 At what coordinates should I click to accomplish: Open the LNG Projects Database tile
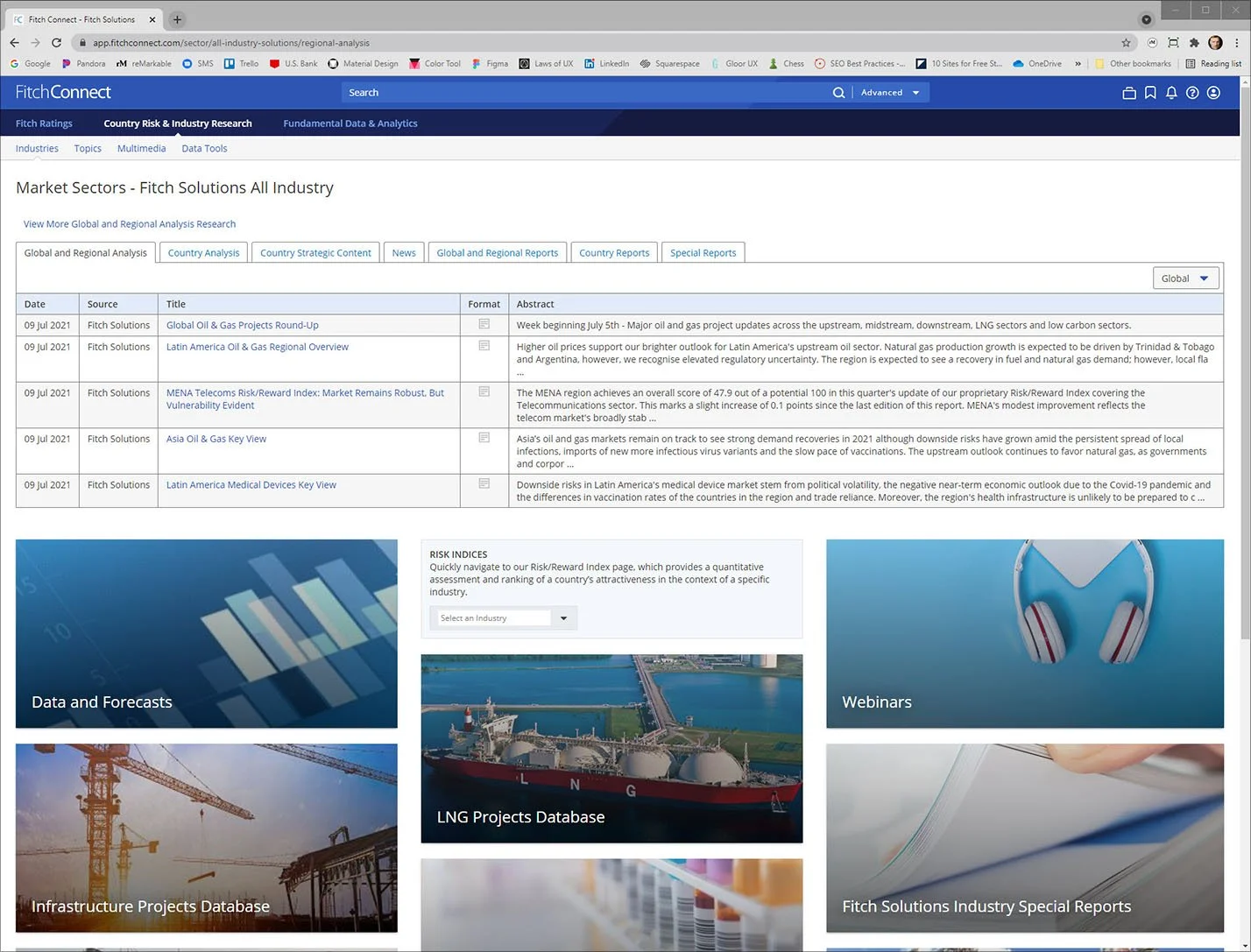pyautogui.click(x=611, y=749)
